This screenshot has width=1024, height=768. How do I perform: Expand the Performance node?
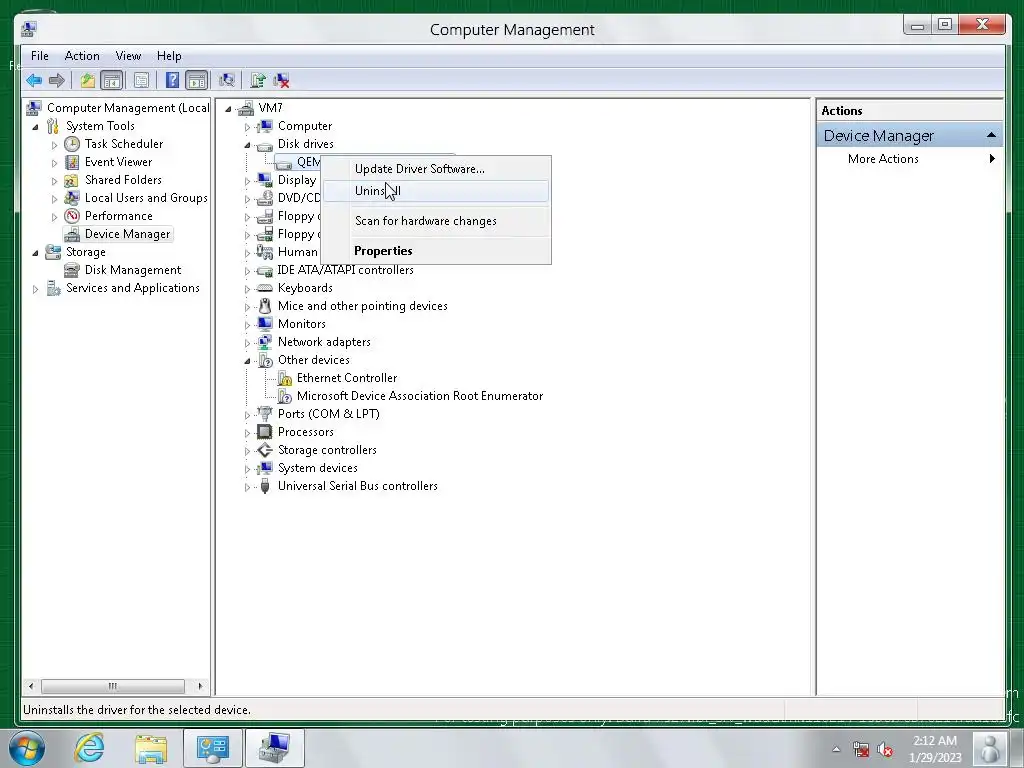tap(54, 216)
